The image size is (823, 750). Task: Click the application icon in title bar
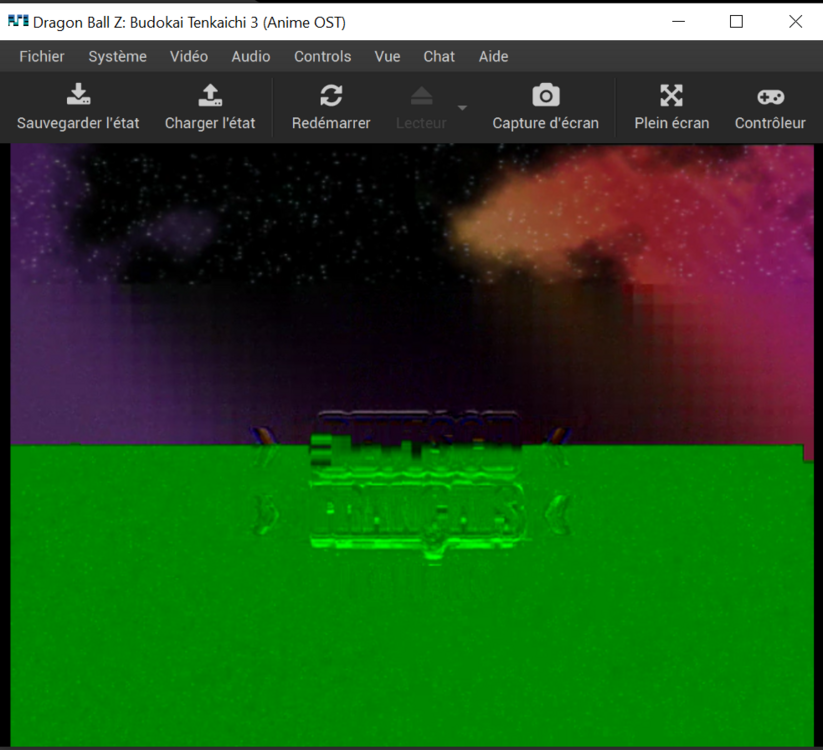pyautogui.click(x=18, y=21)
